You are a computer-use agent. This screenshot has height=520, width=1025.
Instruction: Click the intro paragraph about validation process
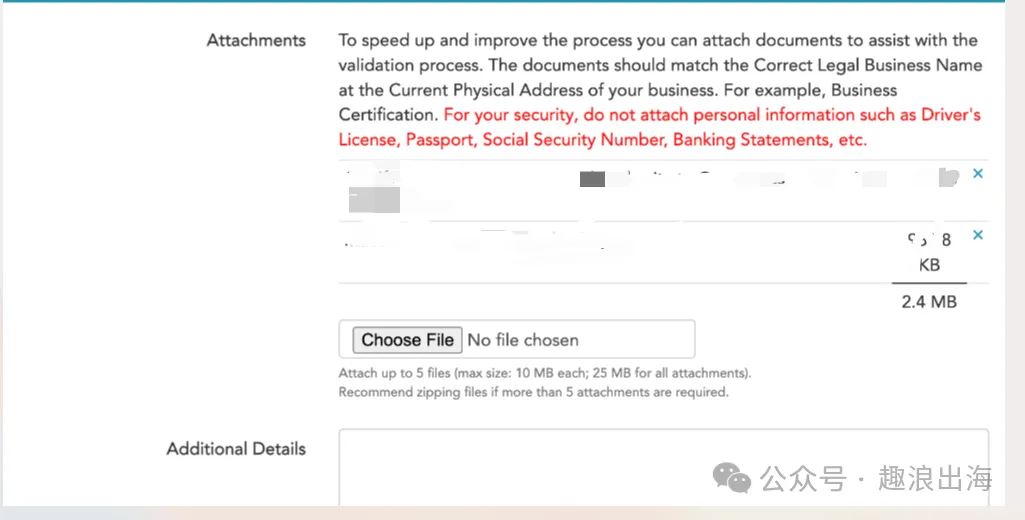(660, 78)
